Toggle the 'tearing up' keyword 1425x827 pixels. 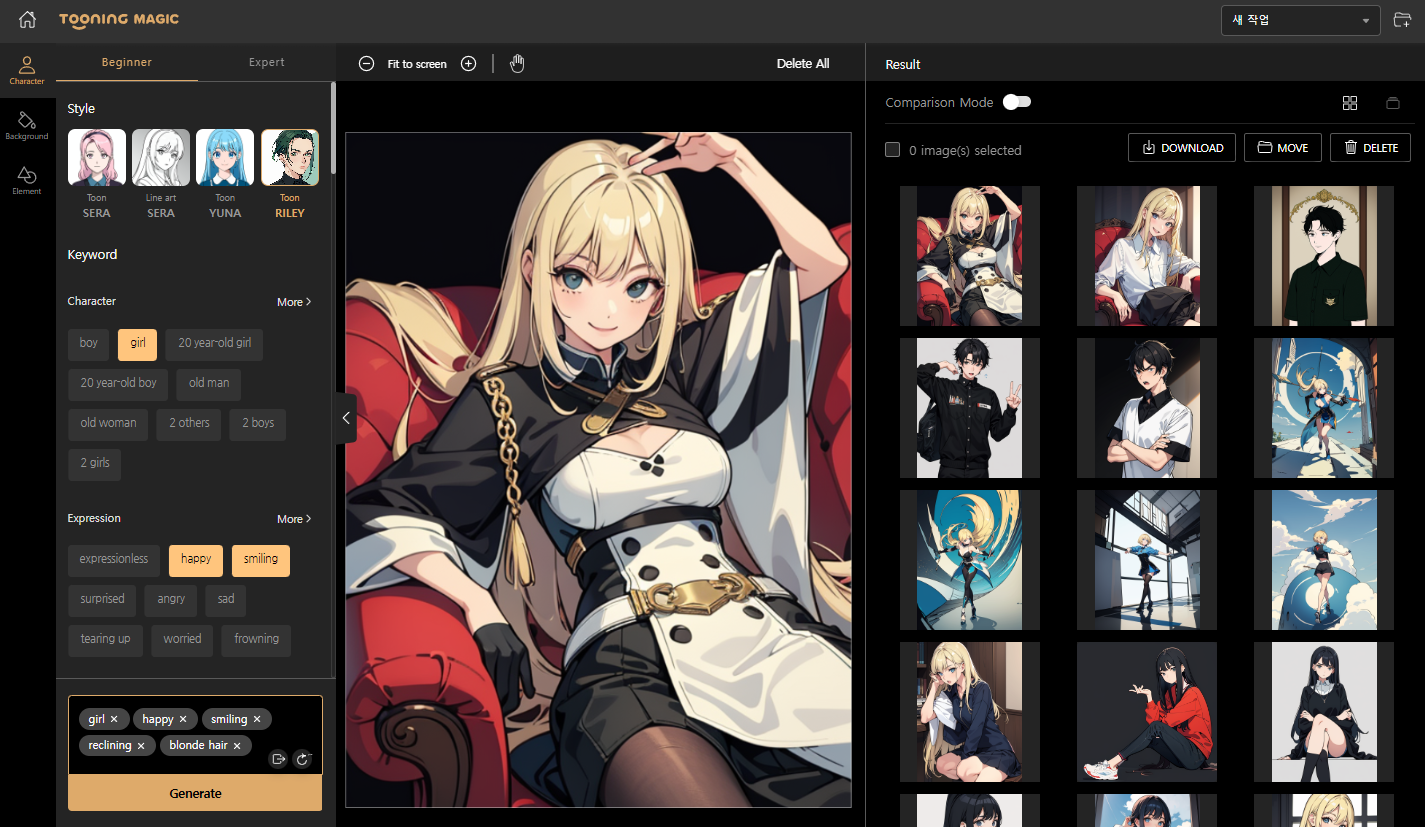pos(105,639)
